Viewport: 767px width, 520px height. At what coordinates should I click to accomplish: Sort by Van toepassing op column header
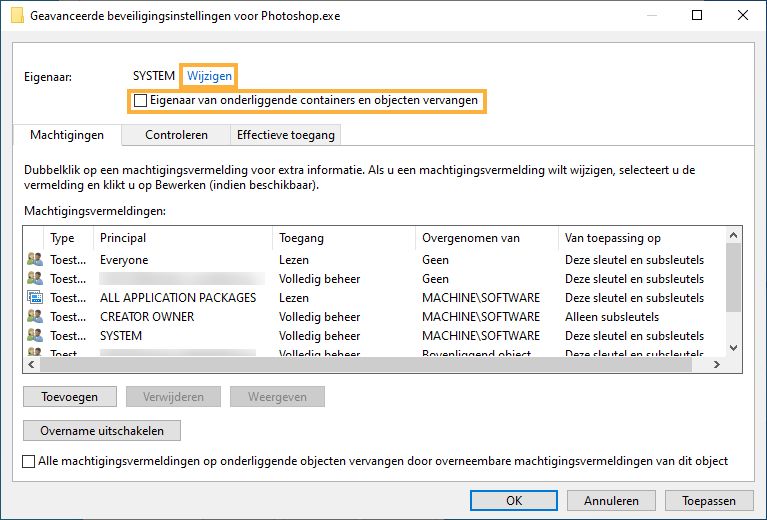(x=642, y=238)
